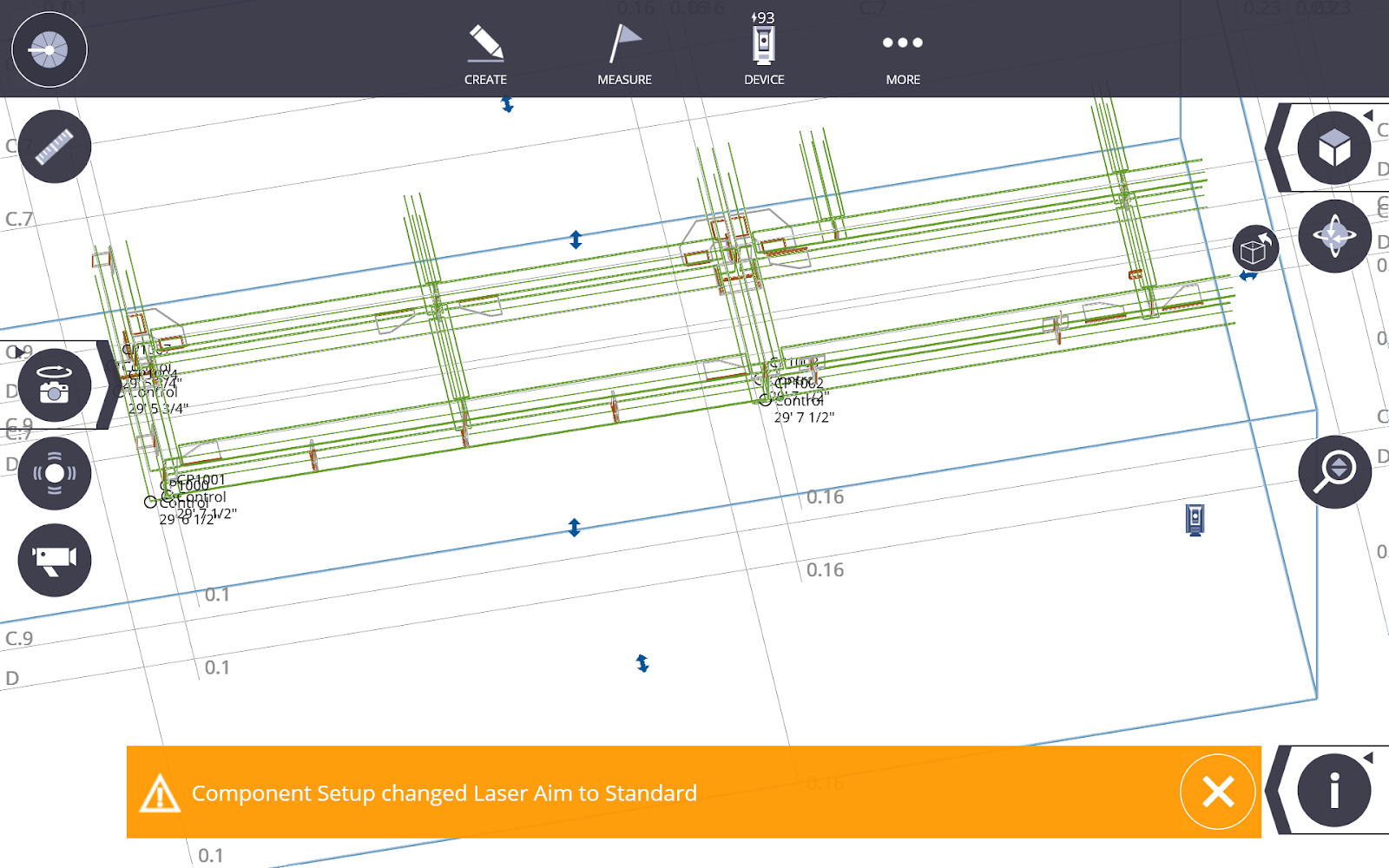The image size is (1389, 868).
Task: Tap the zoom extents magnifier button
Action: point(1334,472)
